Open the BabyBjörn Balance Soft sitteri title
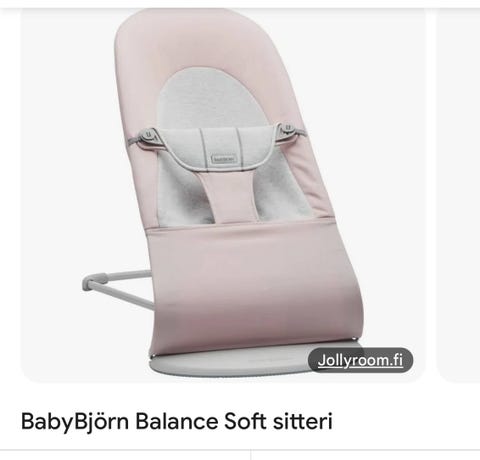 [177, 421]
